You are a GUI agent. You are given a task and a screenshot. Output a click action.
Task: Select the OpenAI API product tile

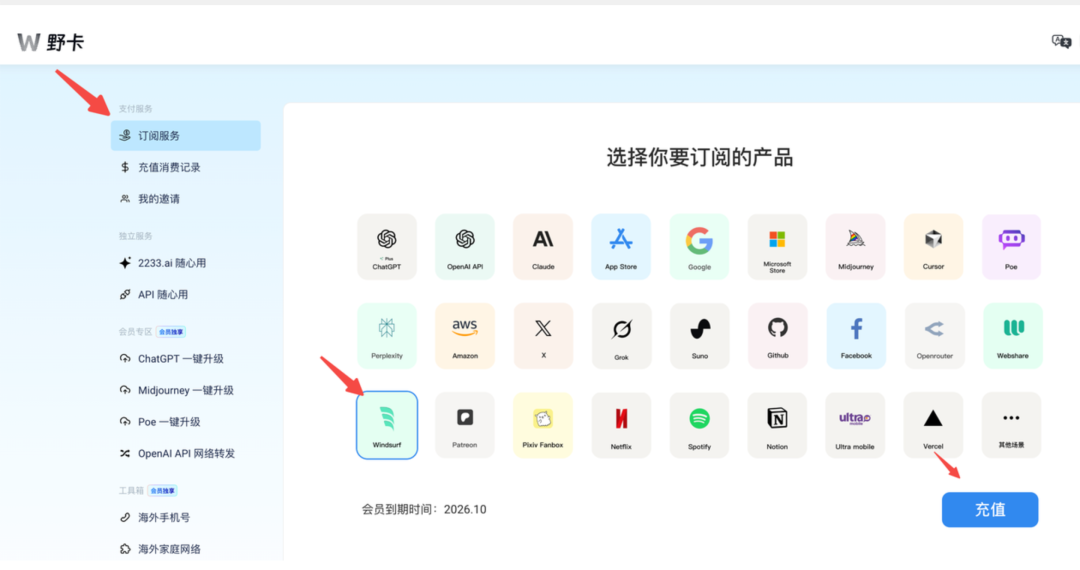point(465,246)
